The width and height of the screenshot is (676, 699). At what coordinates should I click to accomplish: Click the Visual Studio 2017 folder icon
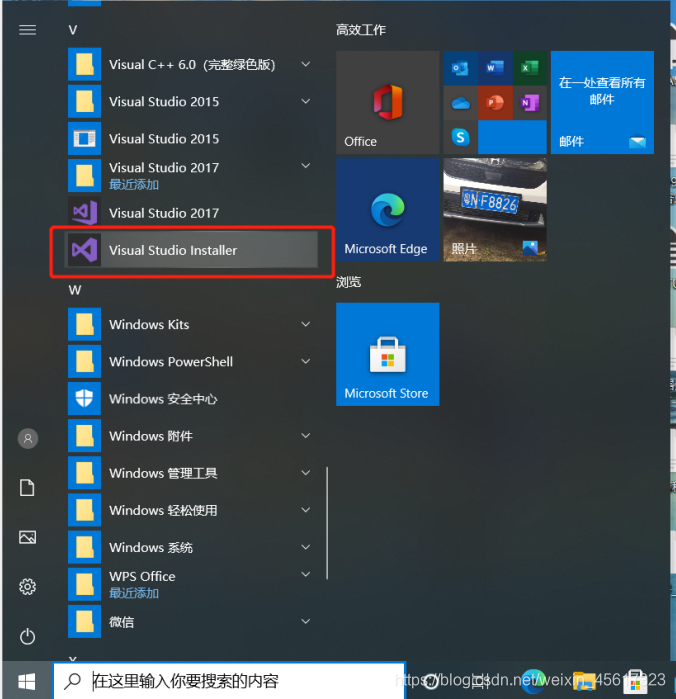[x=84, y=176]
